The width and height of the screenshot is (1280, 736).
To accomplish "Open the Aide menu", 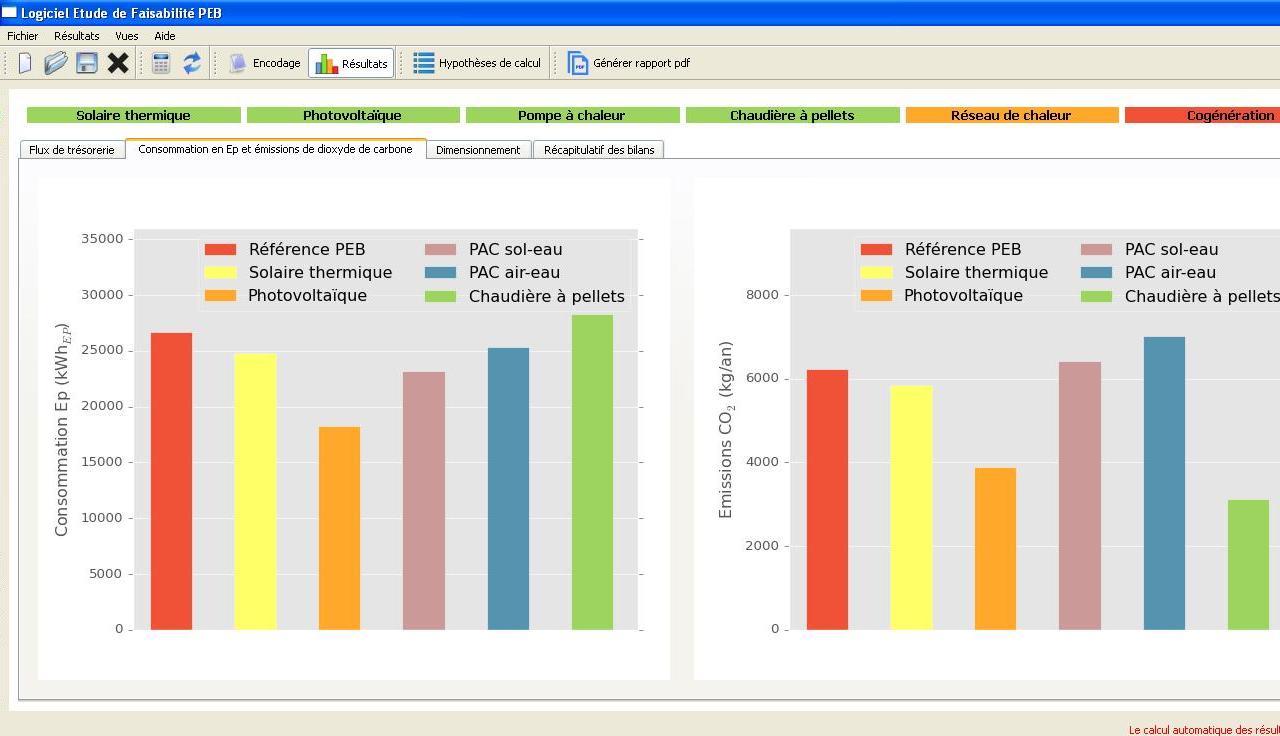I will click(x=165, y=36).
